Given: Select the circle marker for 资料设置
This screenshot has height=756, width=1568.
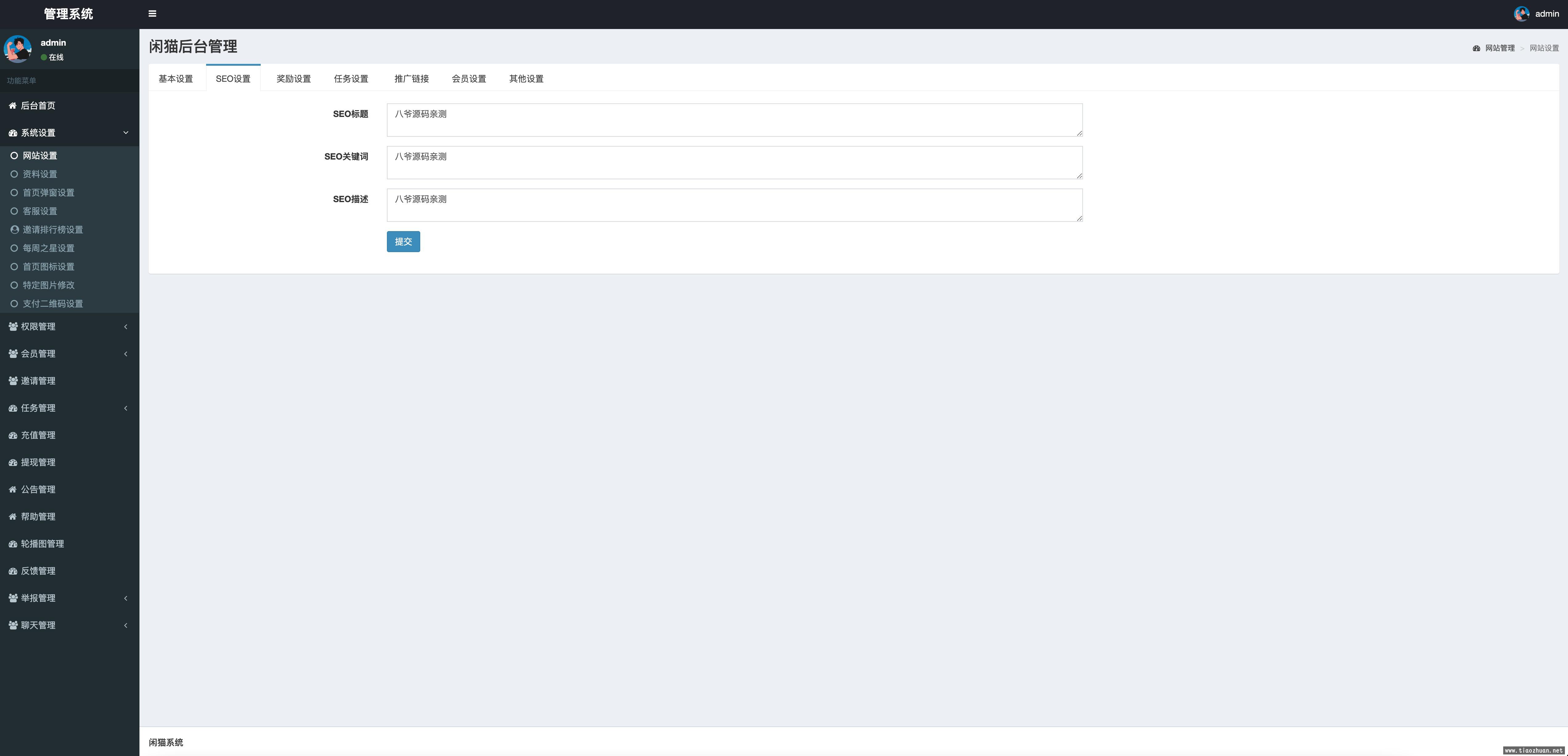Looking at the screenshot, I should pos(14,174).
